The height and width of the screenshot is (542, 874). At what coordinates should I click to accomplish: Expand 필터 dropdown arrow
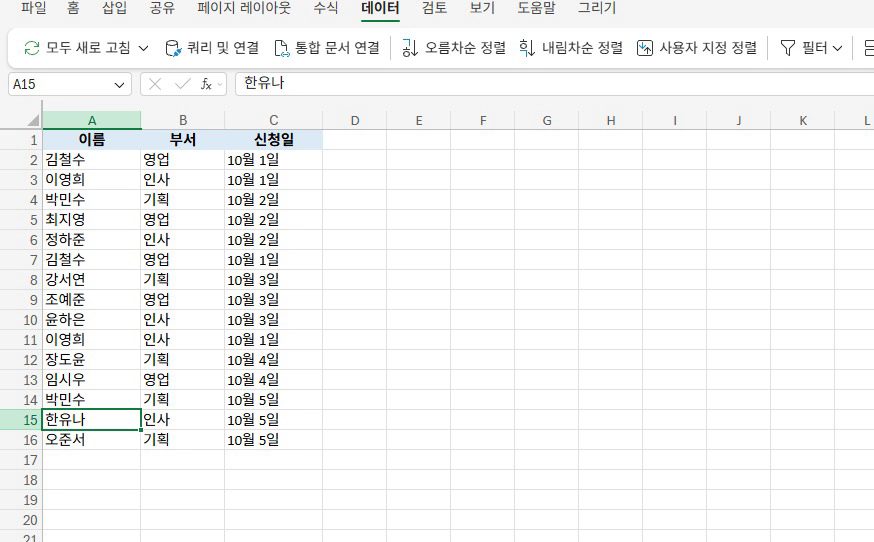pos(837,49)
